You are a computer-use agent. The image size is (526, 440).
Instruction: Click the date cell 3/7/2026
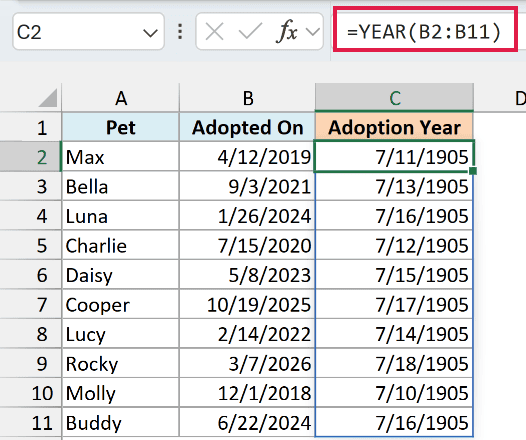pos(248,363)
